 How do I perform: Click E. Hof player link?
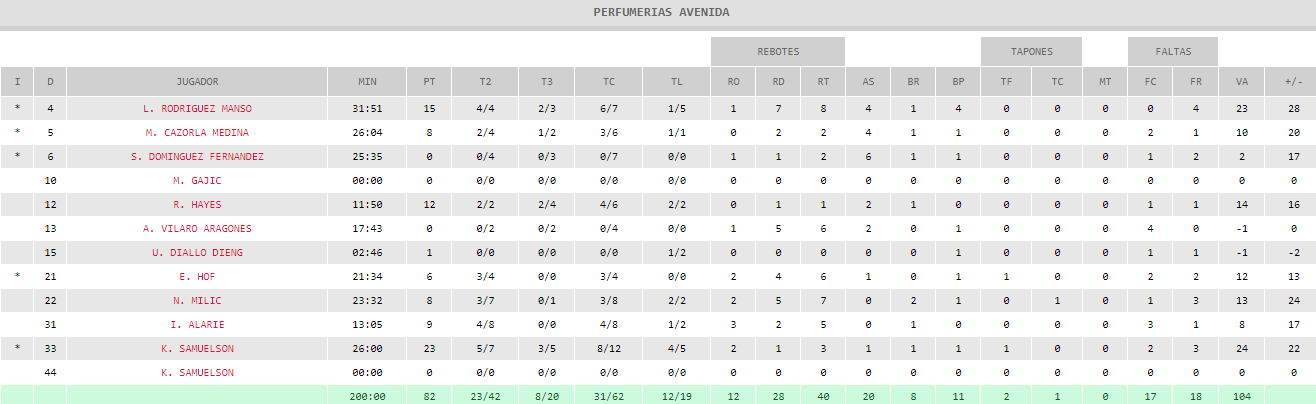[x=197, y=276]
